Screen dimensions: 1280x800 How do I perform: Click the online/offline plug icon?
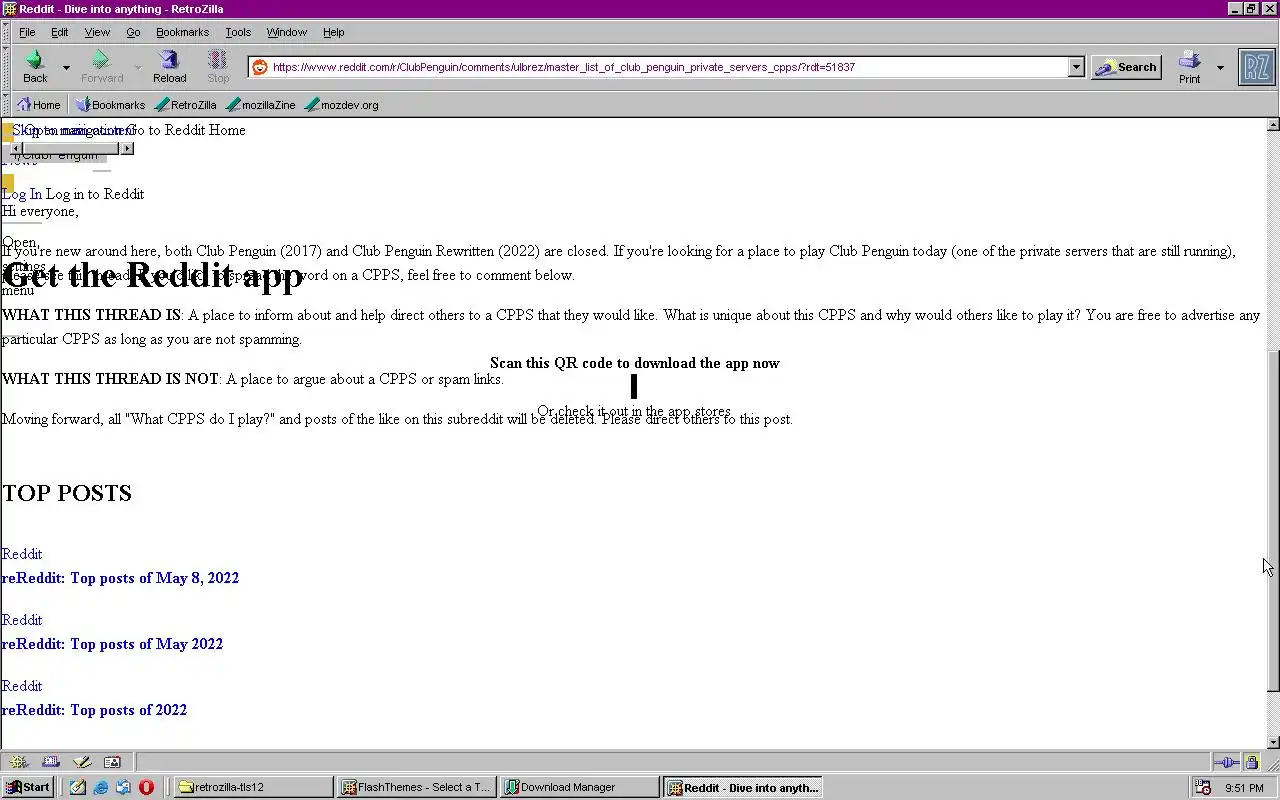pyautogui.click(x=1226, y=762)
